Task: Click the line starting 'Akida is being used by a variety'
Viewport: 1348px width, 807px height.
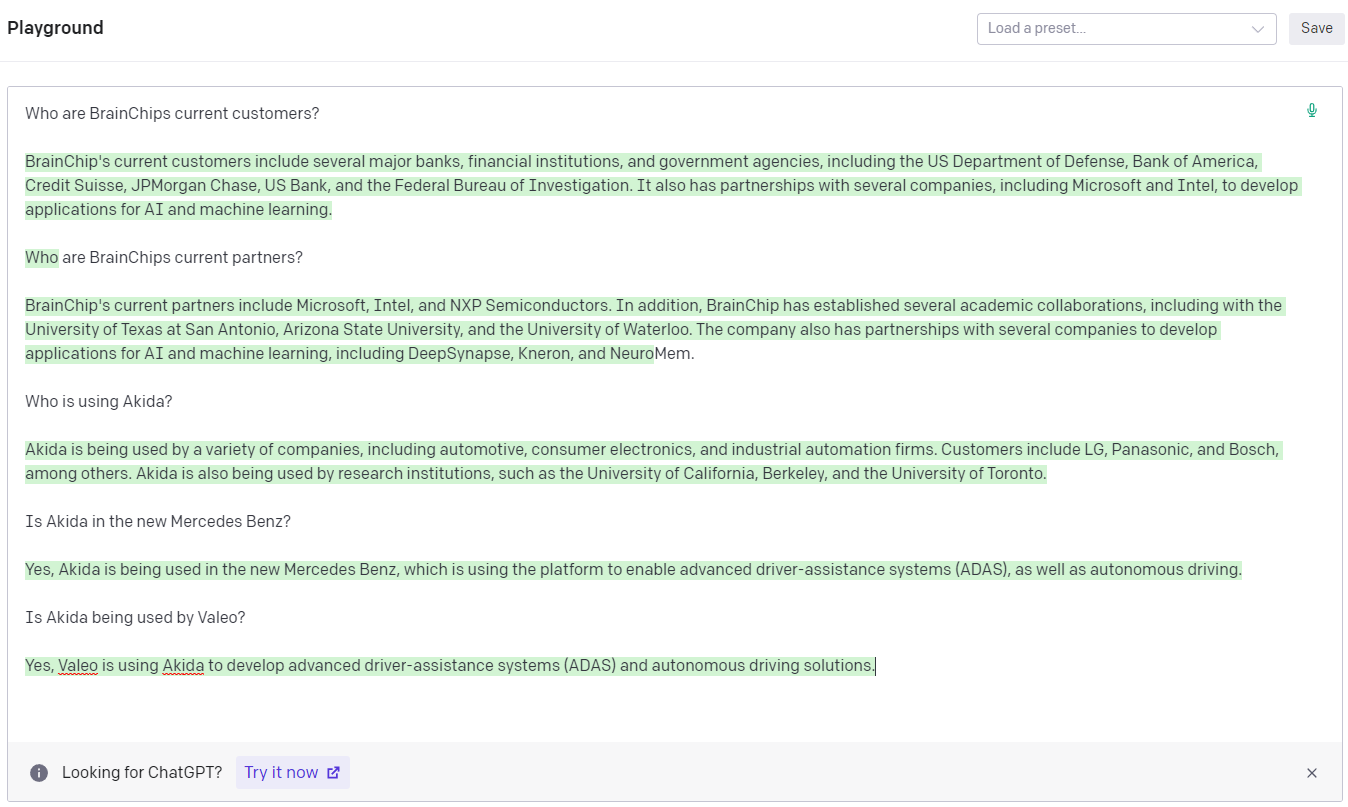Action: click(652, 450)
